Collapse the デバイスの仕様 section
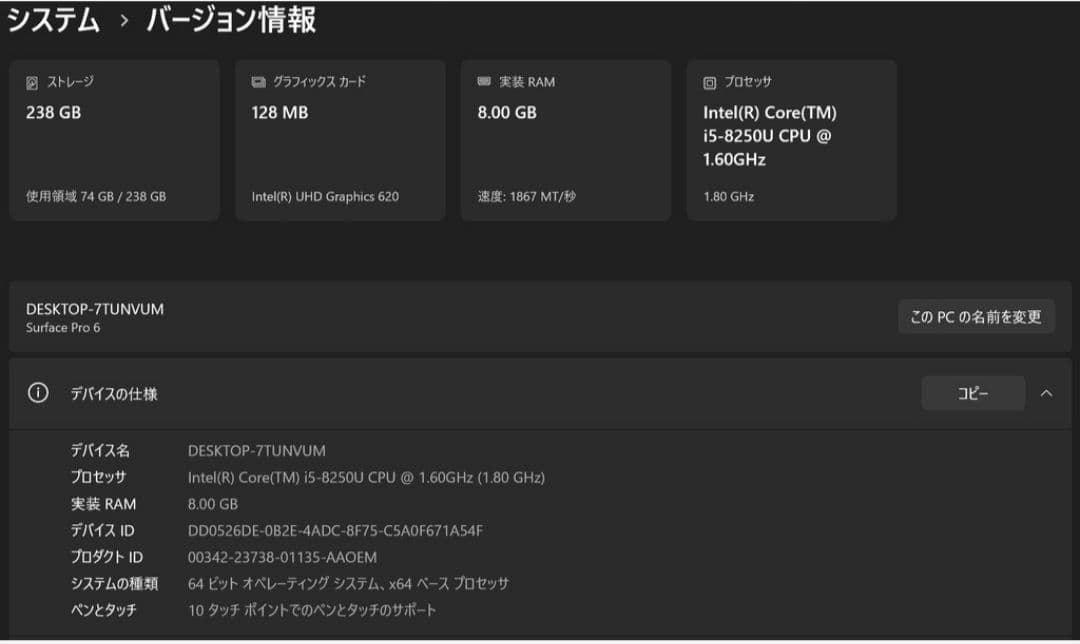The height and width of the screenshot is (644, 1080). (1049, 393)
